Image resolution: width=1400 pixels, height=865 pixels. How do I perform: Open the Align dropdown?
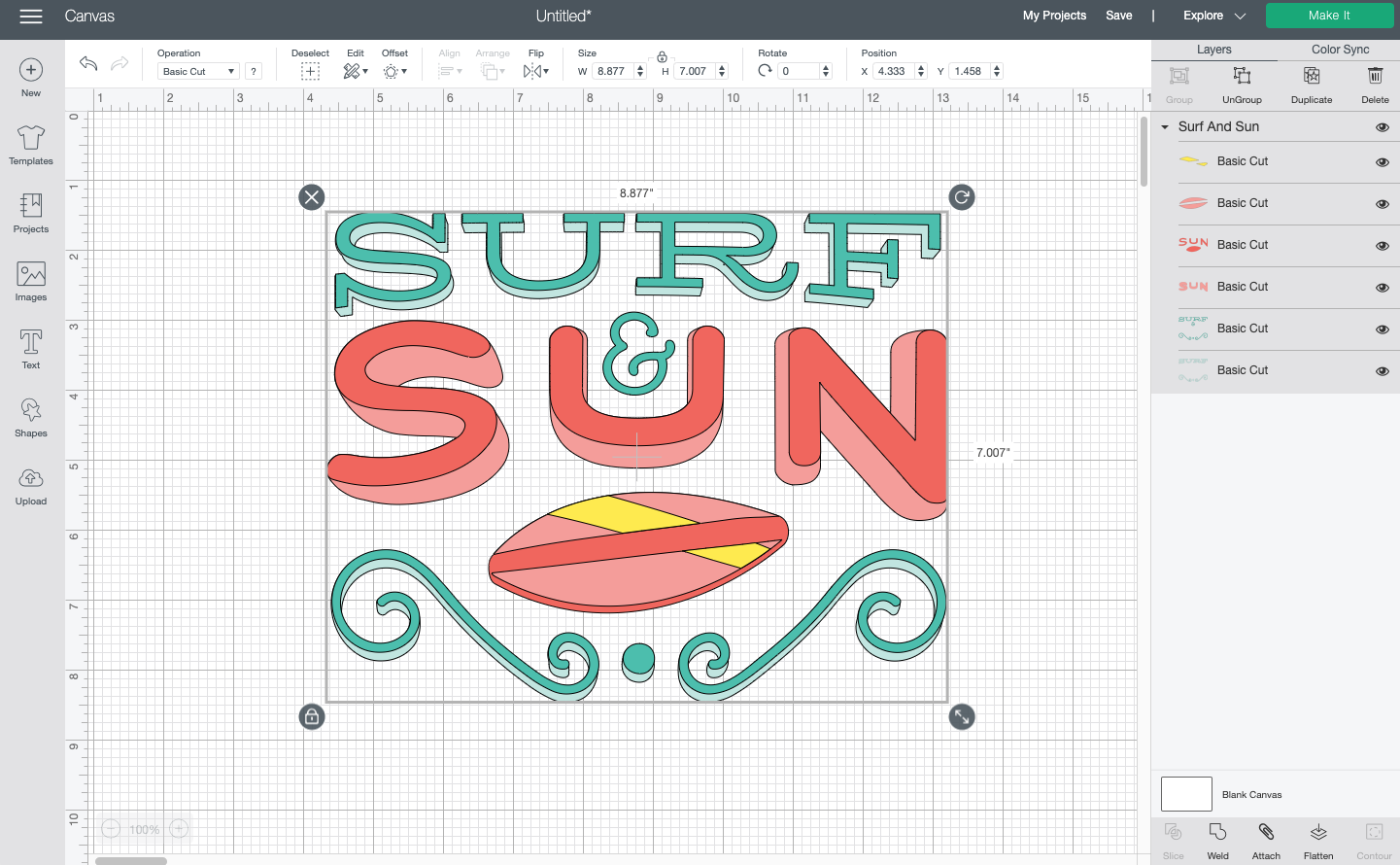point(450,72)
